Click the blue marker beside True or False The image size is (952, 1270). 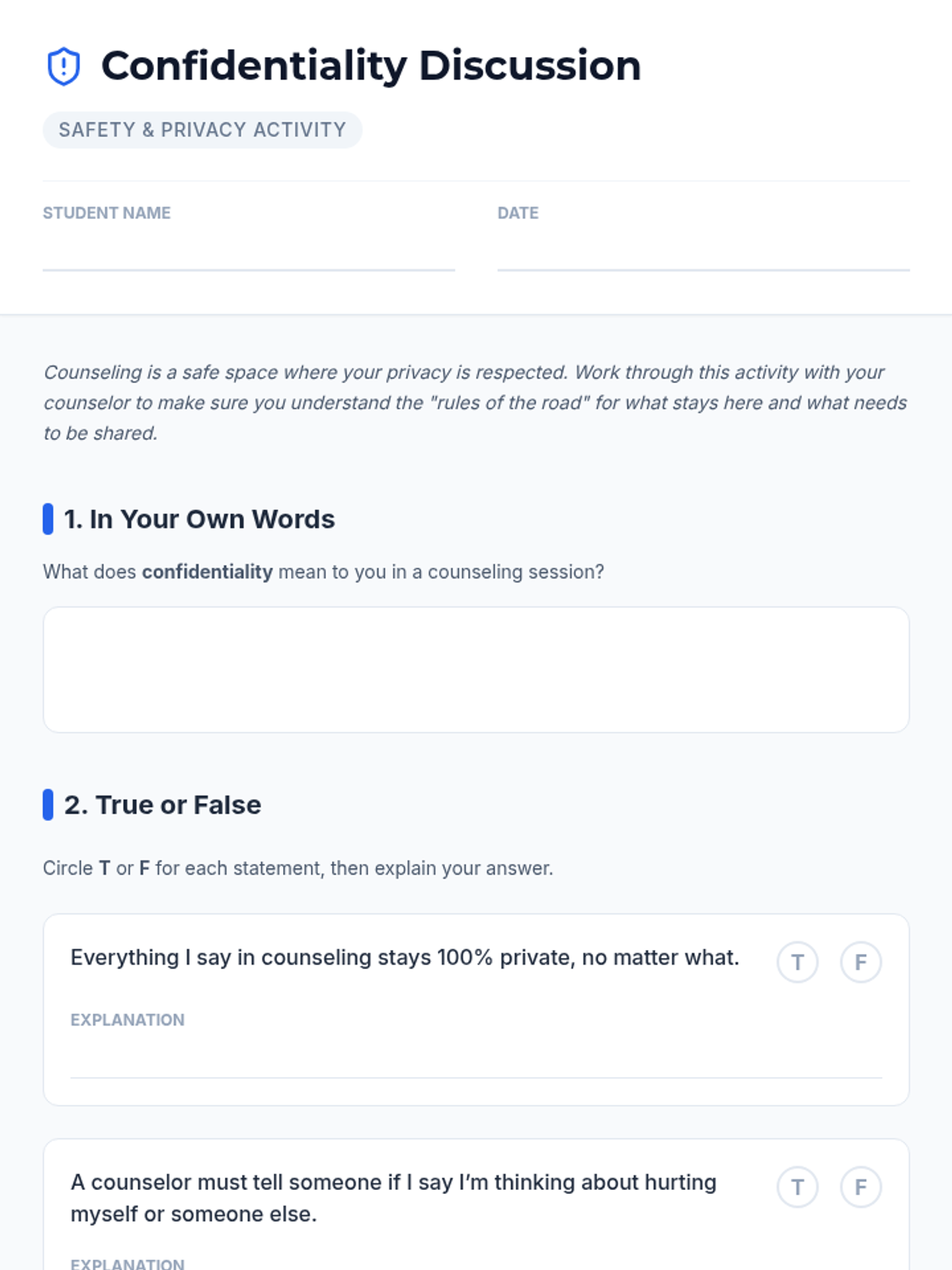(x=48, y=805)
